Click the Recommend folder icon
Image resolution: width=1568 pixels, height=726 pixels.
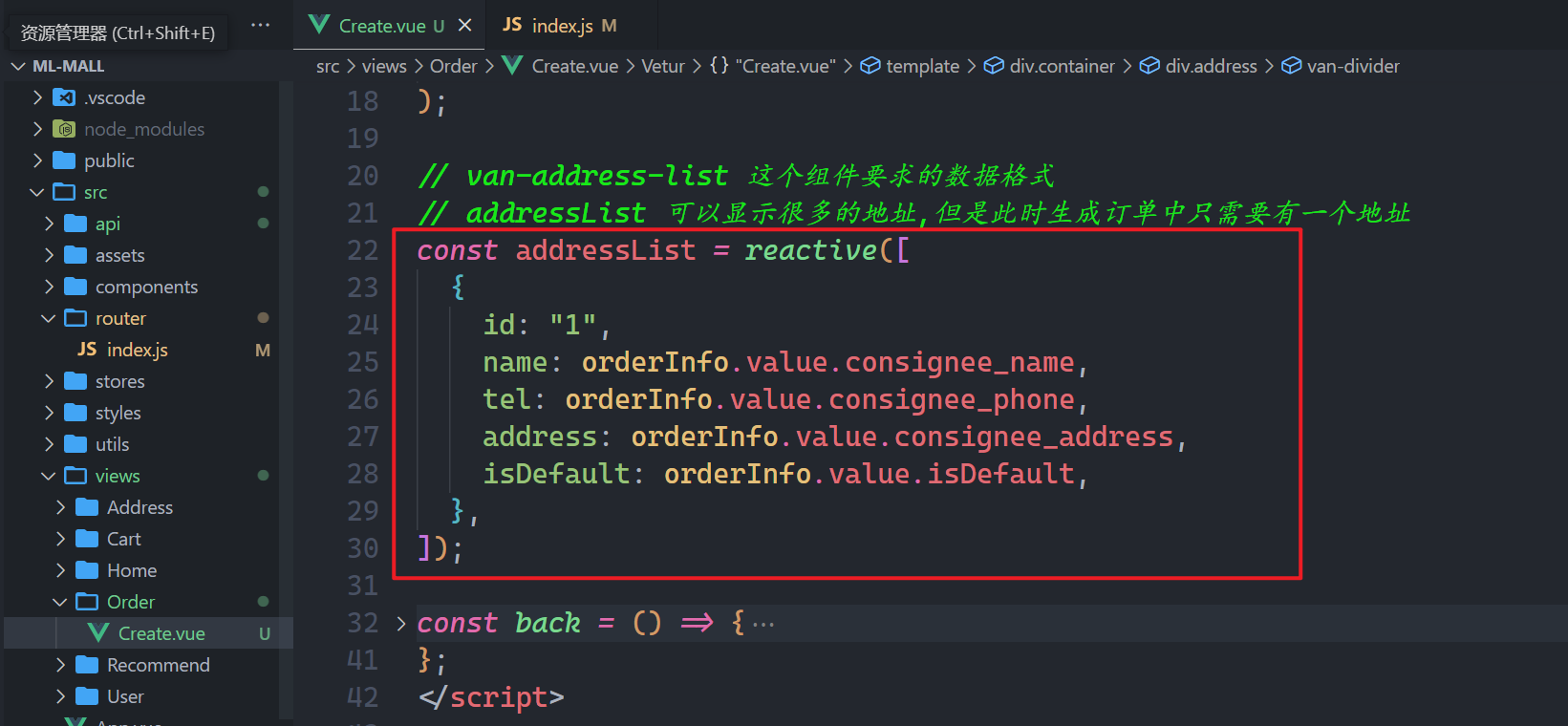pos(87,665)
